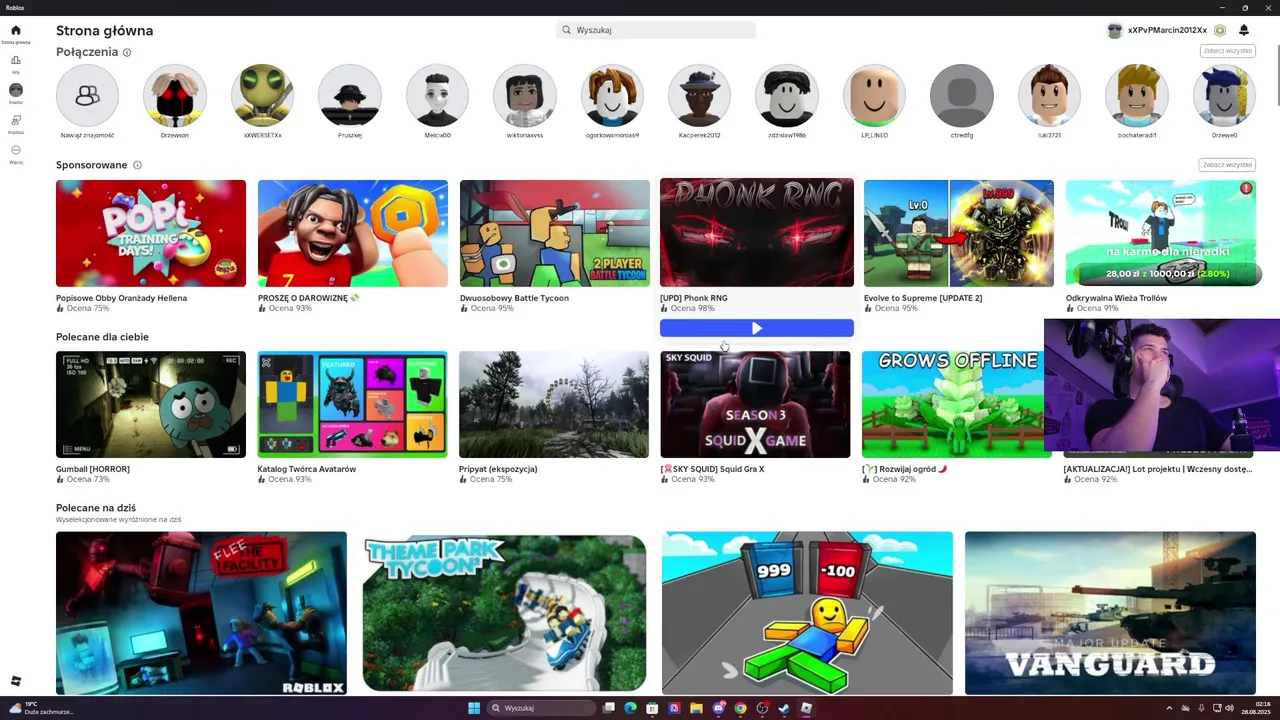Open friend wiktoriaxvss's profile
The width and height of the screenshot is (1280, 720).
(525, 96)
